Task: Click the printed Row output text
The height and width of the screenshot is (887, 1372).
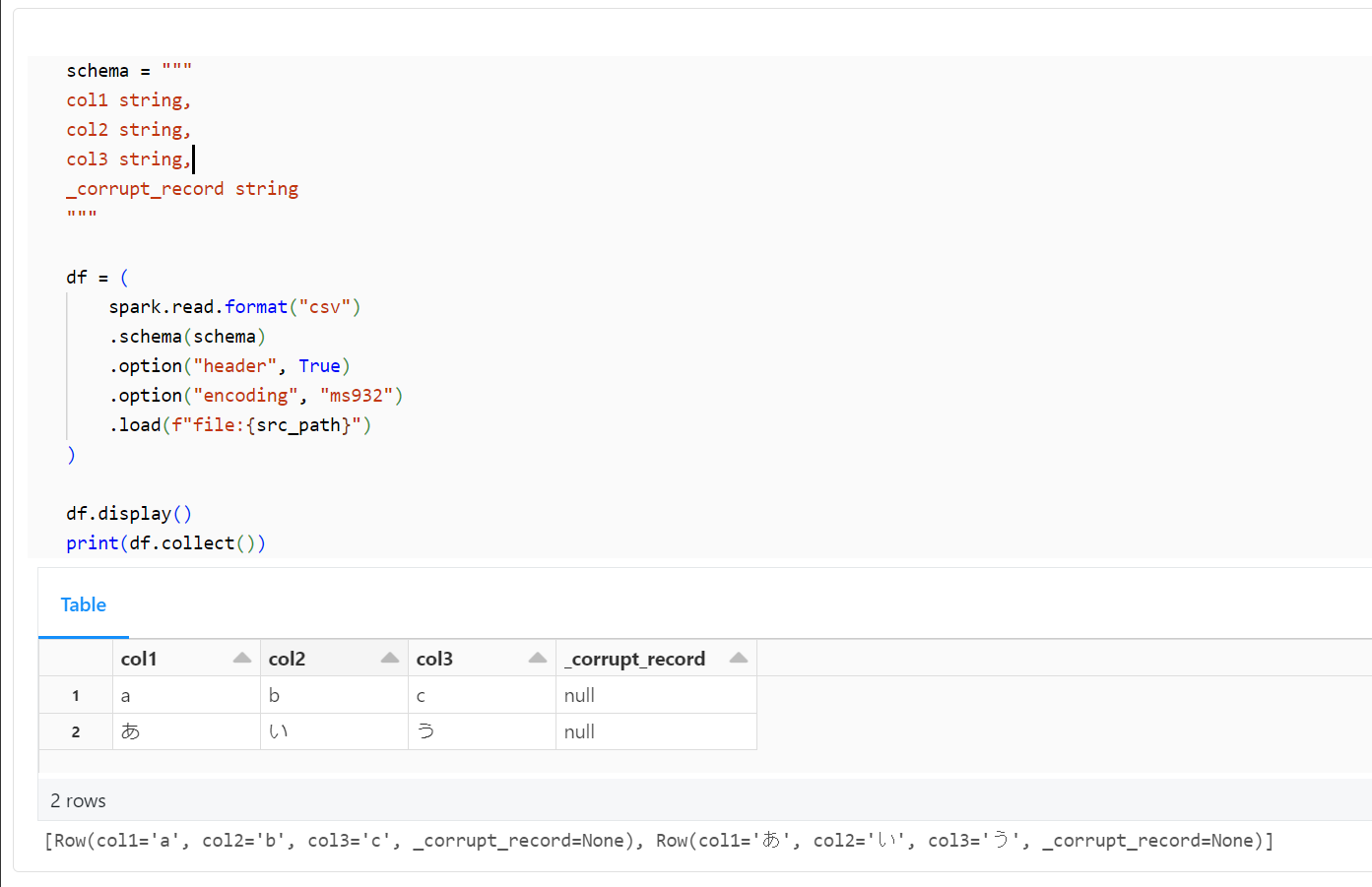Action: (x=659, y=841)
